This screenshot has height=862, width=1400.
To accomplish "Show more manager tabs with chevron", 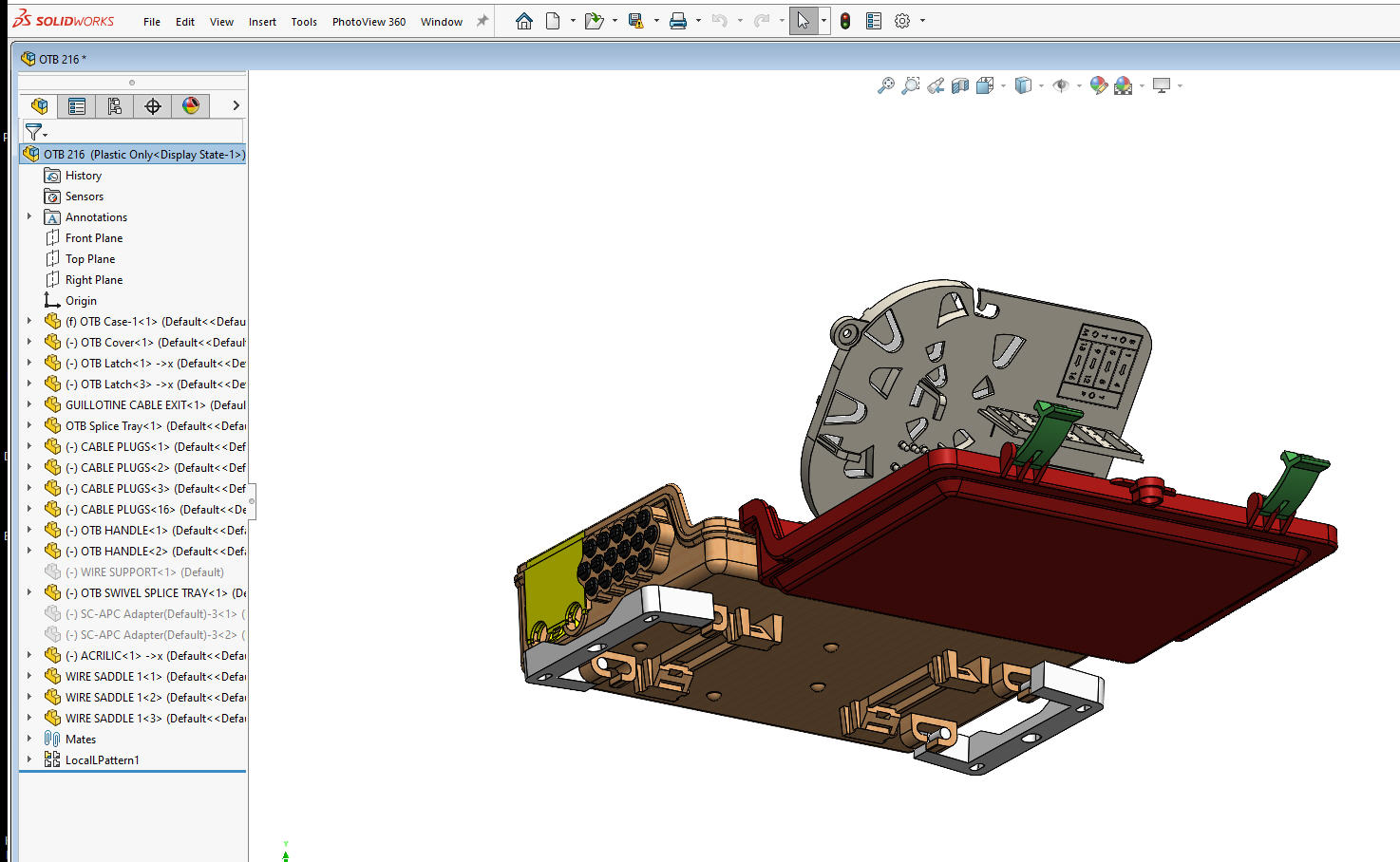I will (236, 105).
